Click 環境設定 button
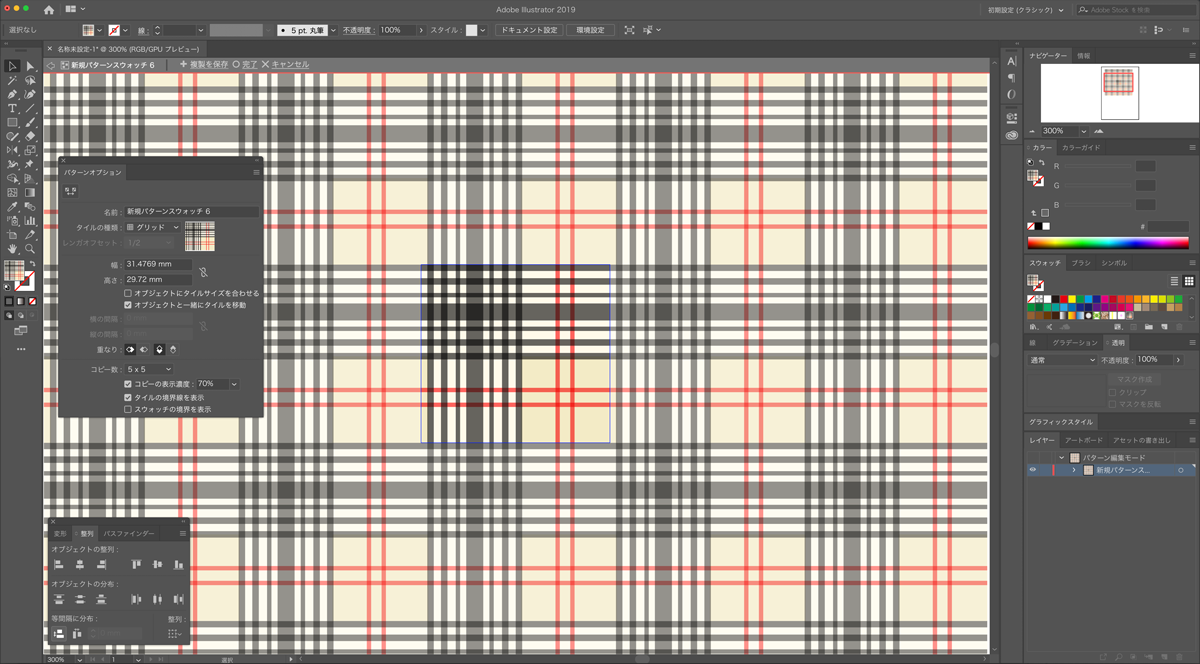 coord(590,30)
